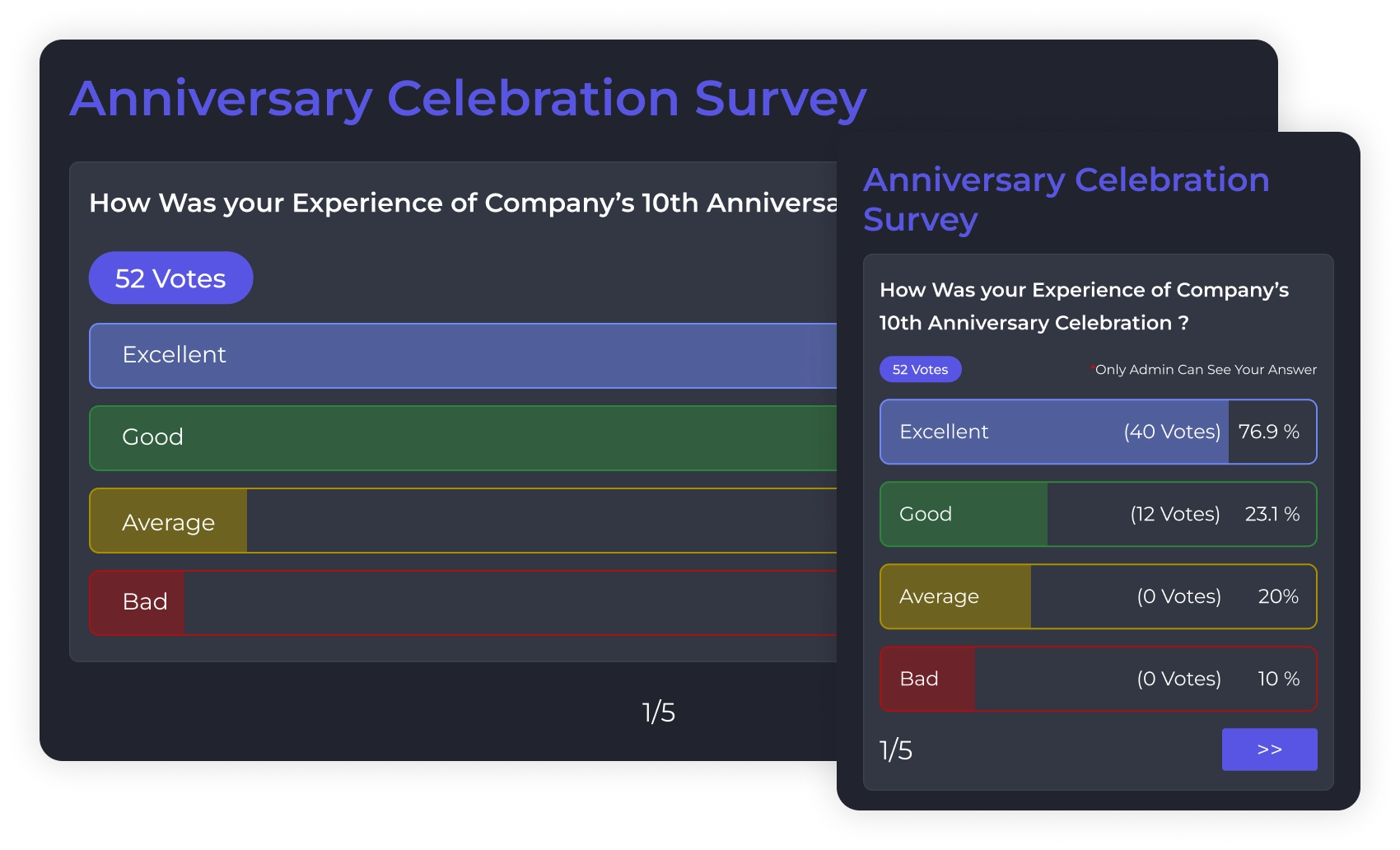1400x850 pixels.
Task: Click the 23.1 % percentage label
Action: point(1272,514)
